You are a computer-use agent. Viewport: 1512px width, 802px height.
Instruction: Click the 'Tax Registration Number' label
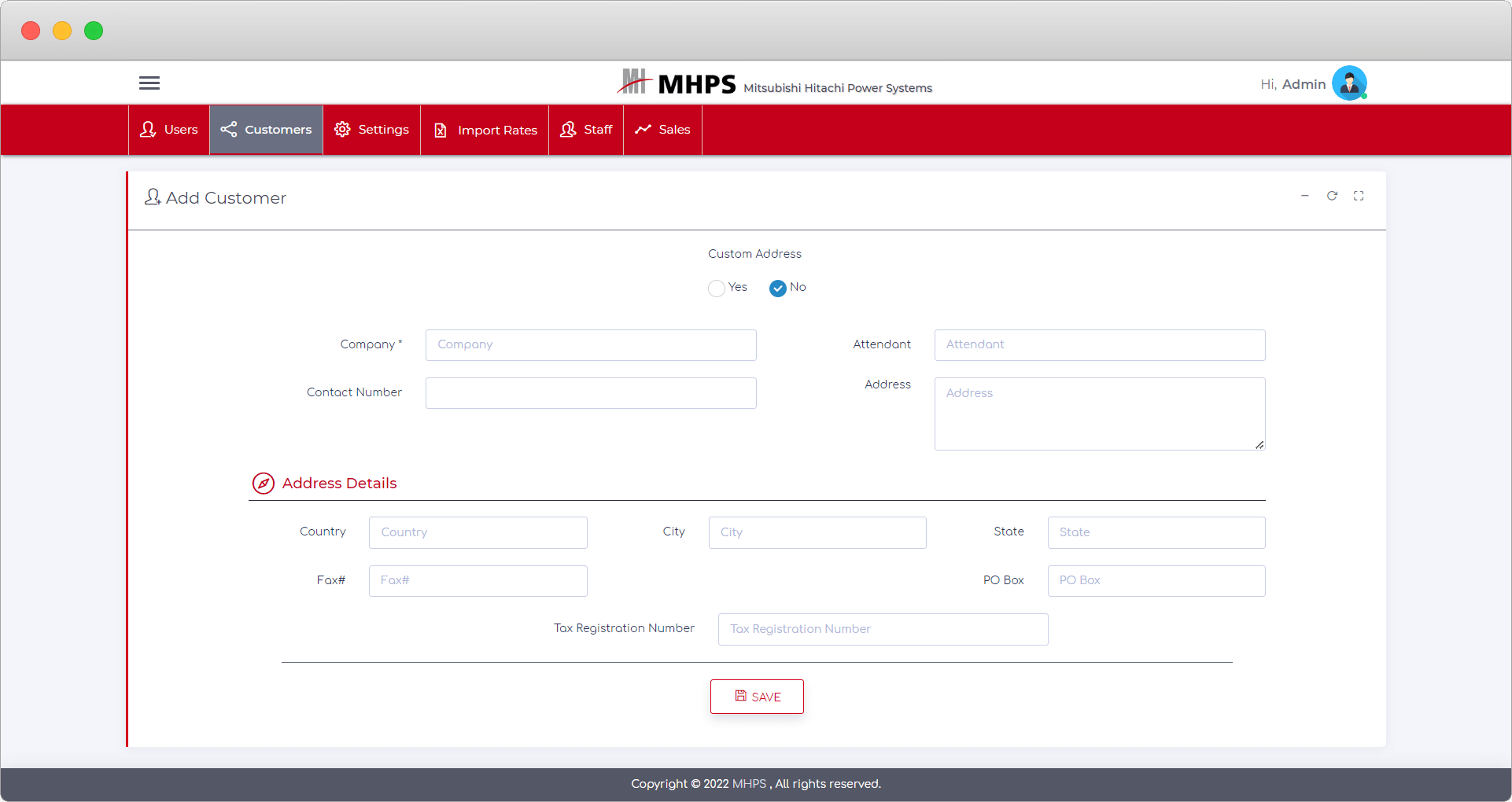tap(624, 628)
